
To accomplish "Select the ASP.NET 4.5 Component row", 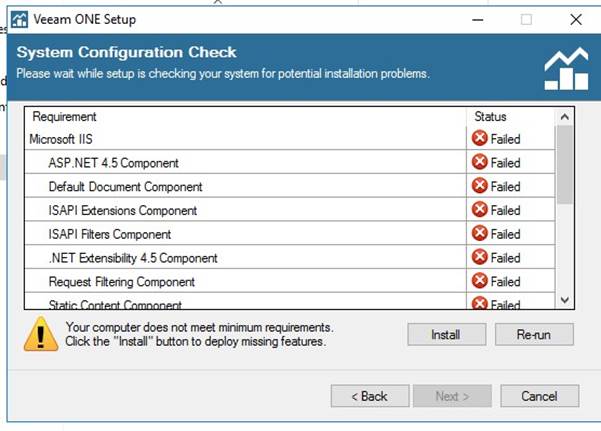I will [x=290, y=163].
